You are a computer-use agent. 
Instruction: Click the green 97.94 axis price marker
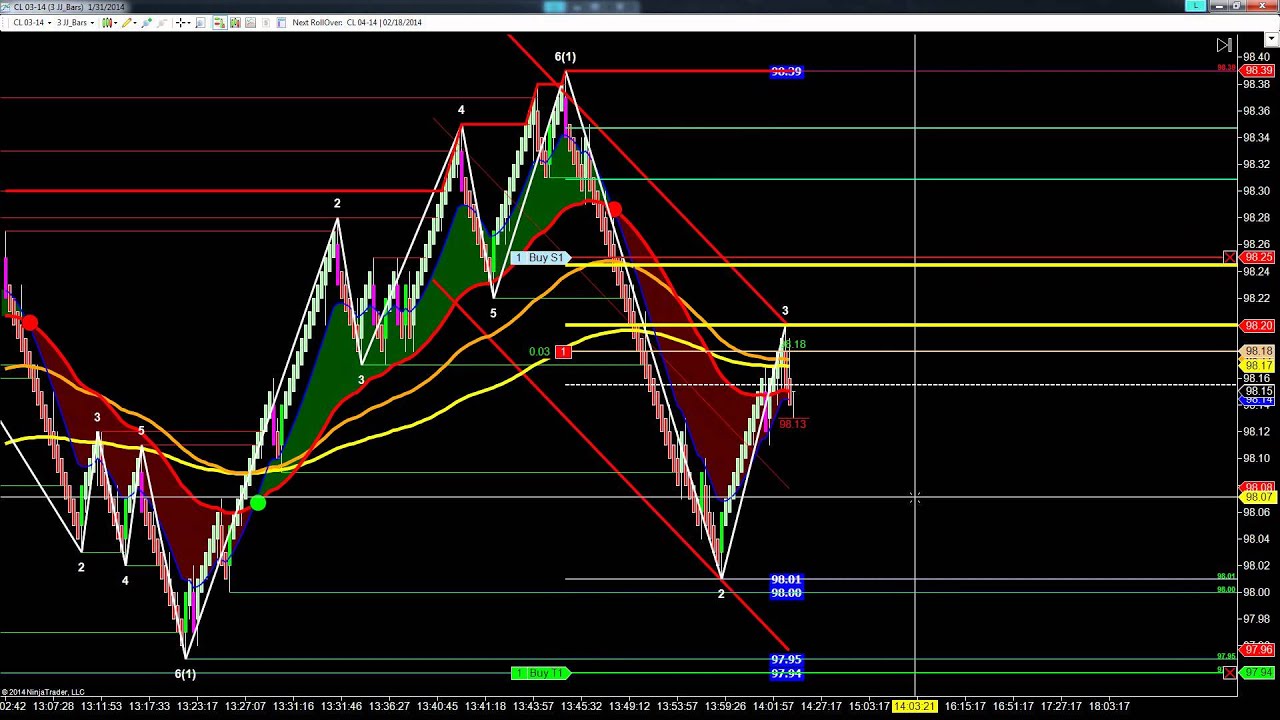point(1257,673)
